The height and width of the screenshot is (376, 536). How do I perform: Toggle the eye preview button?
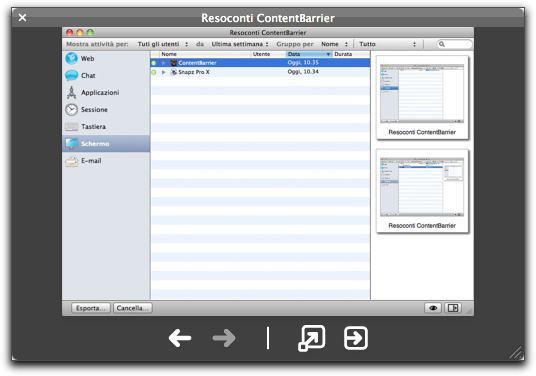(433, 308)
